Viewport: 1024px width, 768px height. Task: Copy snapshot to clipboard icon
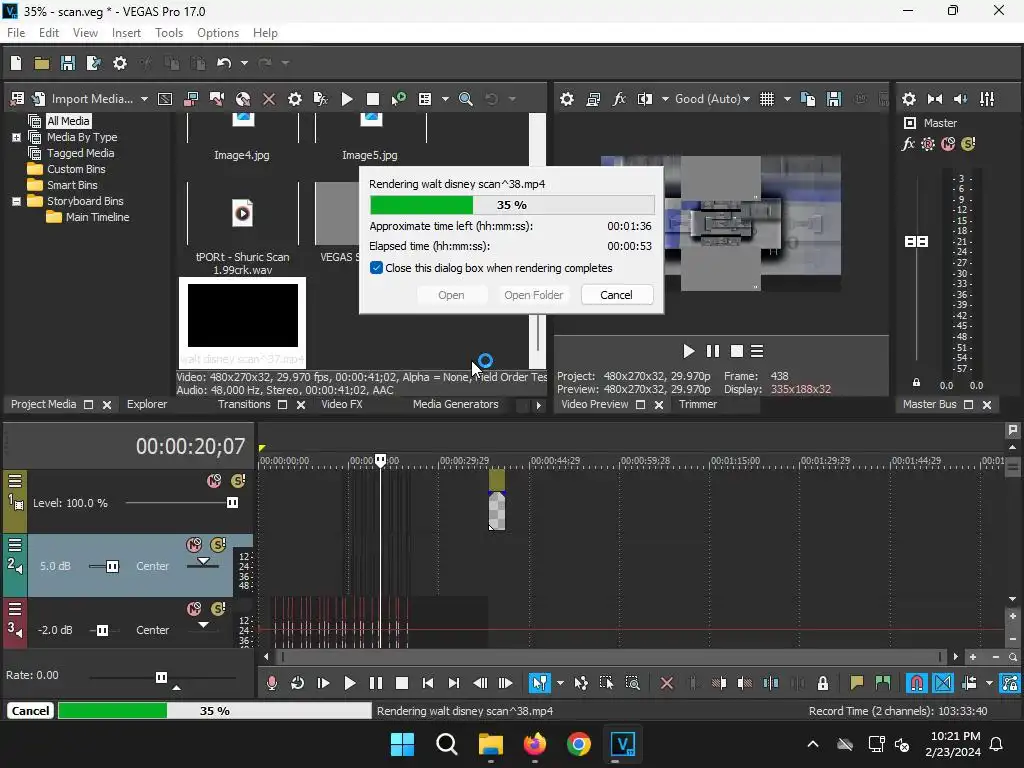tap(808, 99)
